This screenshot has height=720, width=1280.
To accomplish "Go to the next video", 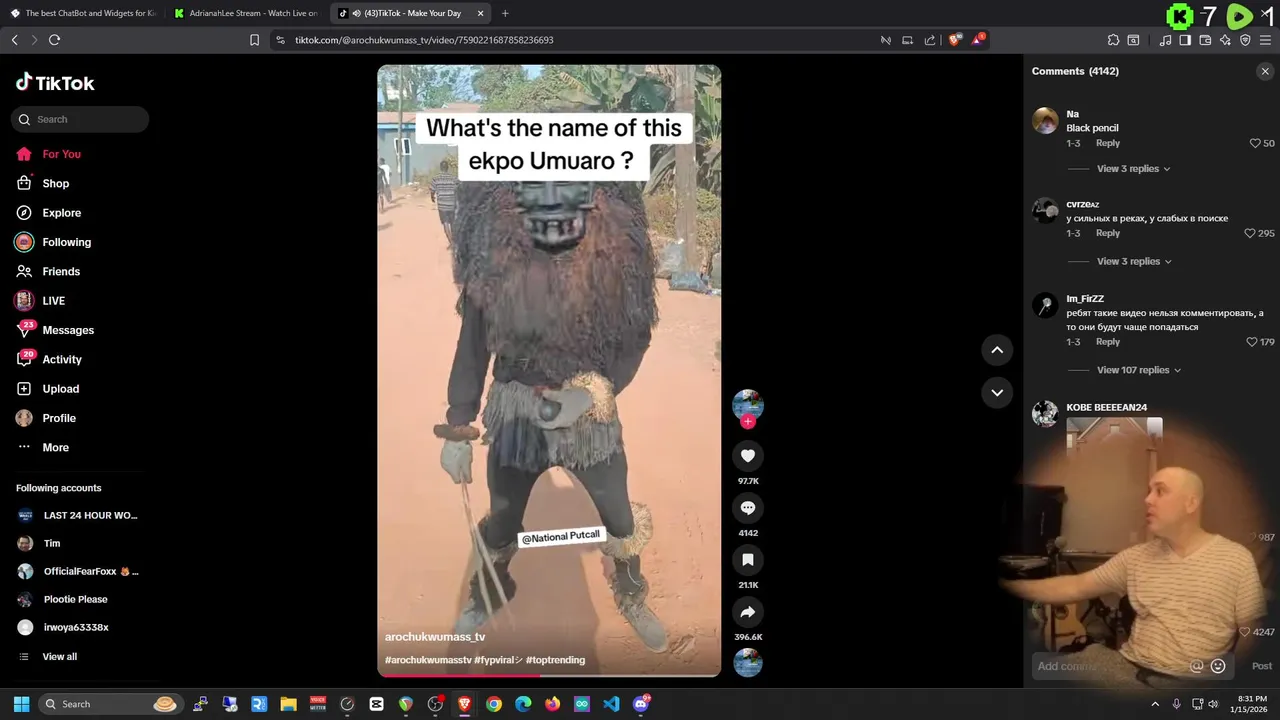I will point(997,392).
